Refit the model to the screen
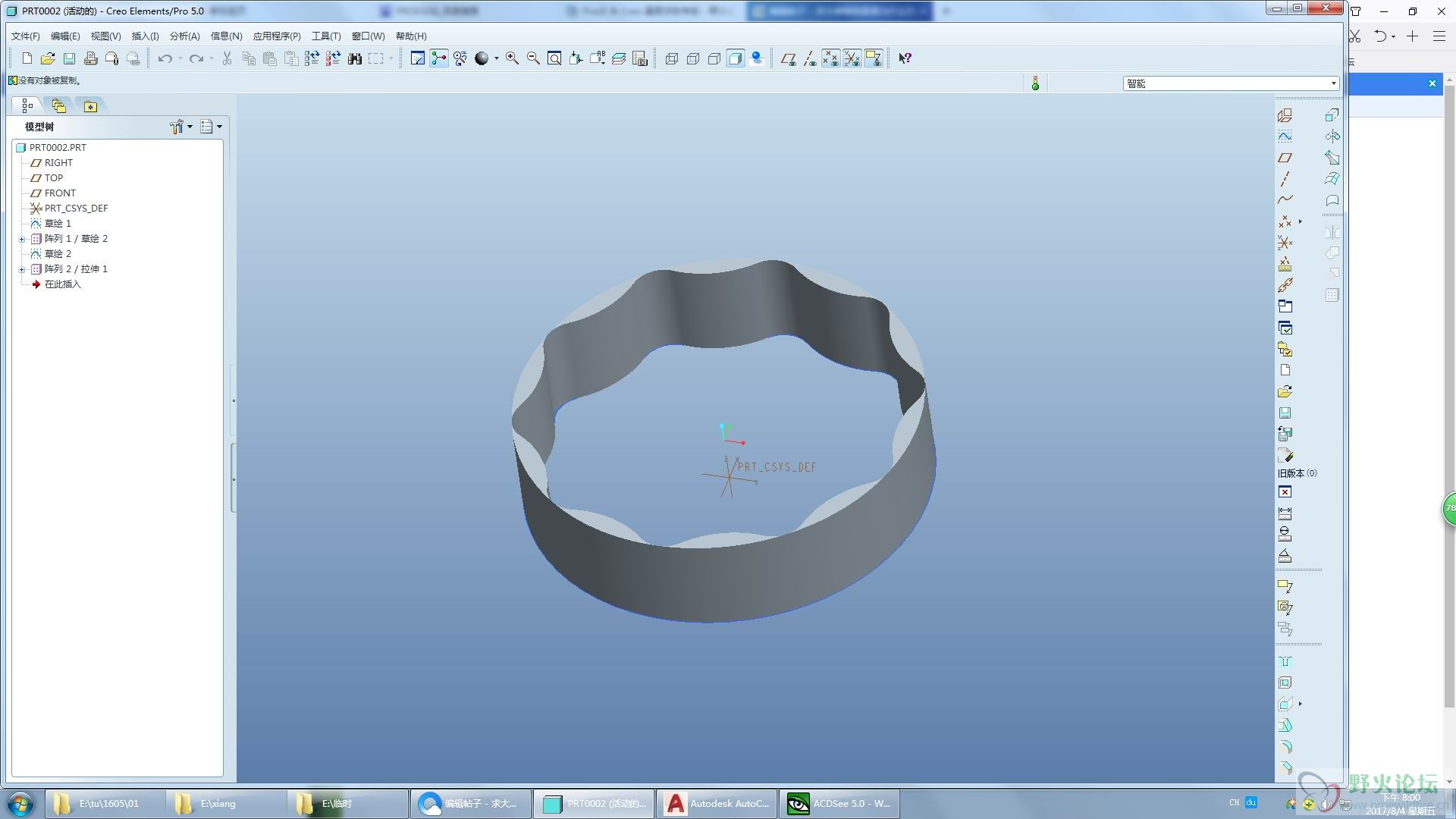 [554, 58]
